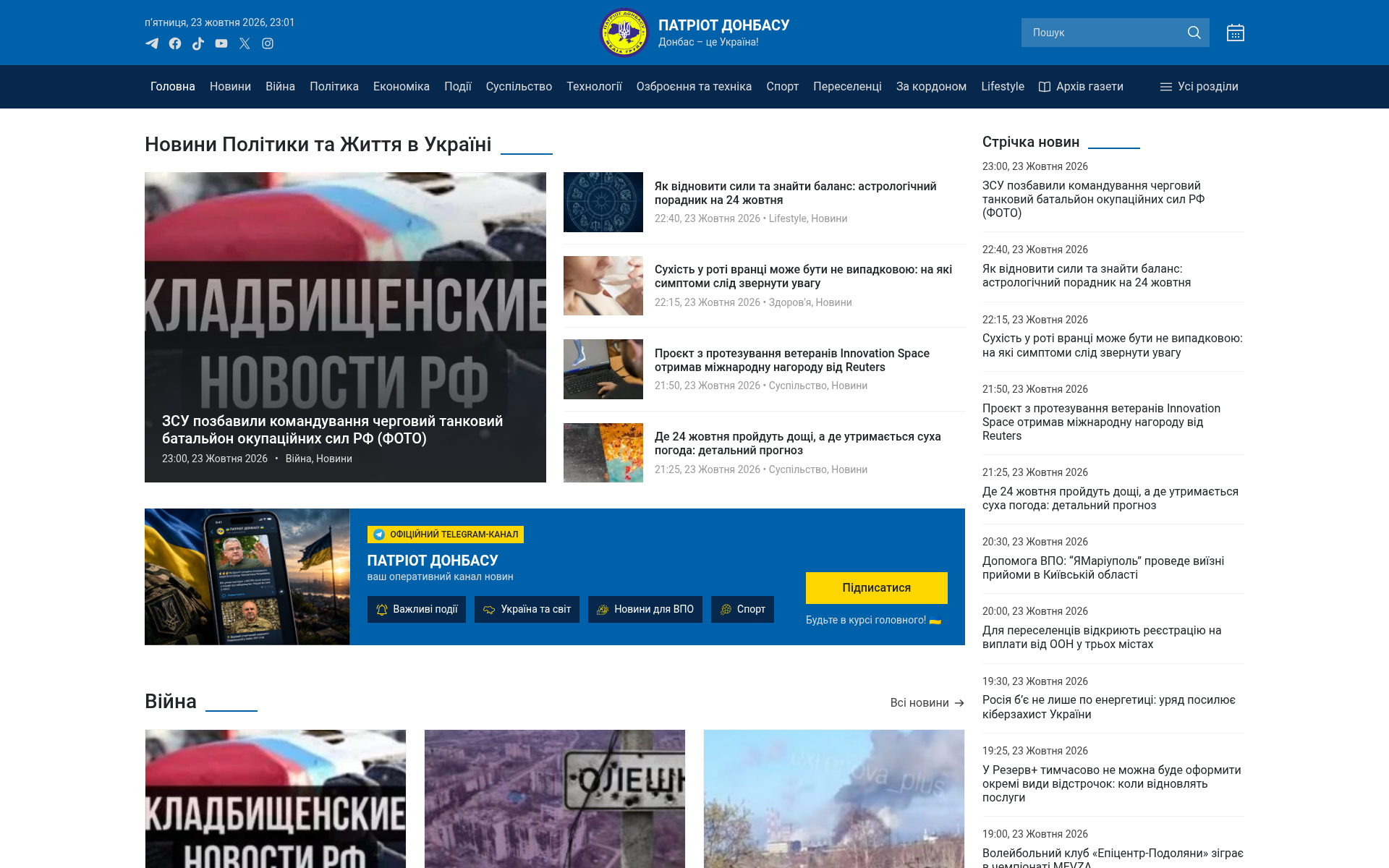This screenshot has height=868, width=1389.
Task: Click the Підписатися yellow button
Action: pyautogui.click(x=876, y=587)
